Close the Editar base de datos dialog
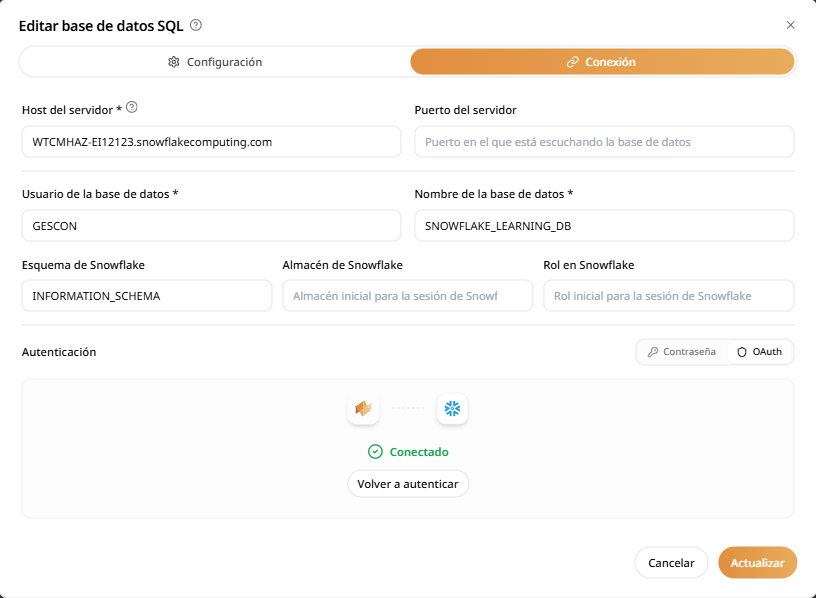 coord(790,25)
